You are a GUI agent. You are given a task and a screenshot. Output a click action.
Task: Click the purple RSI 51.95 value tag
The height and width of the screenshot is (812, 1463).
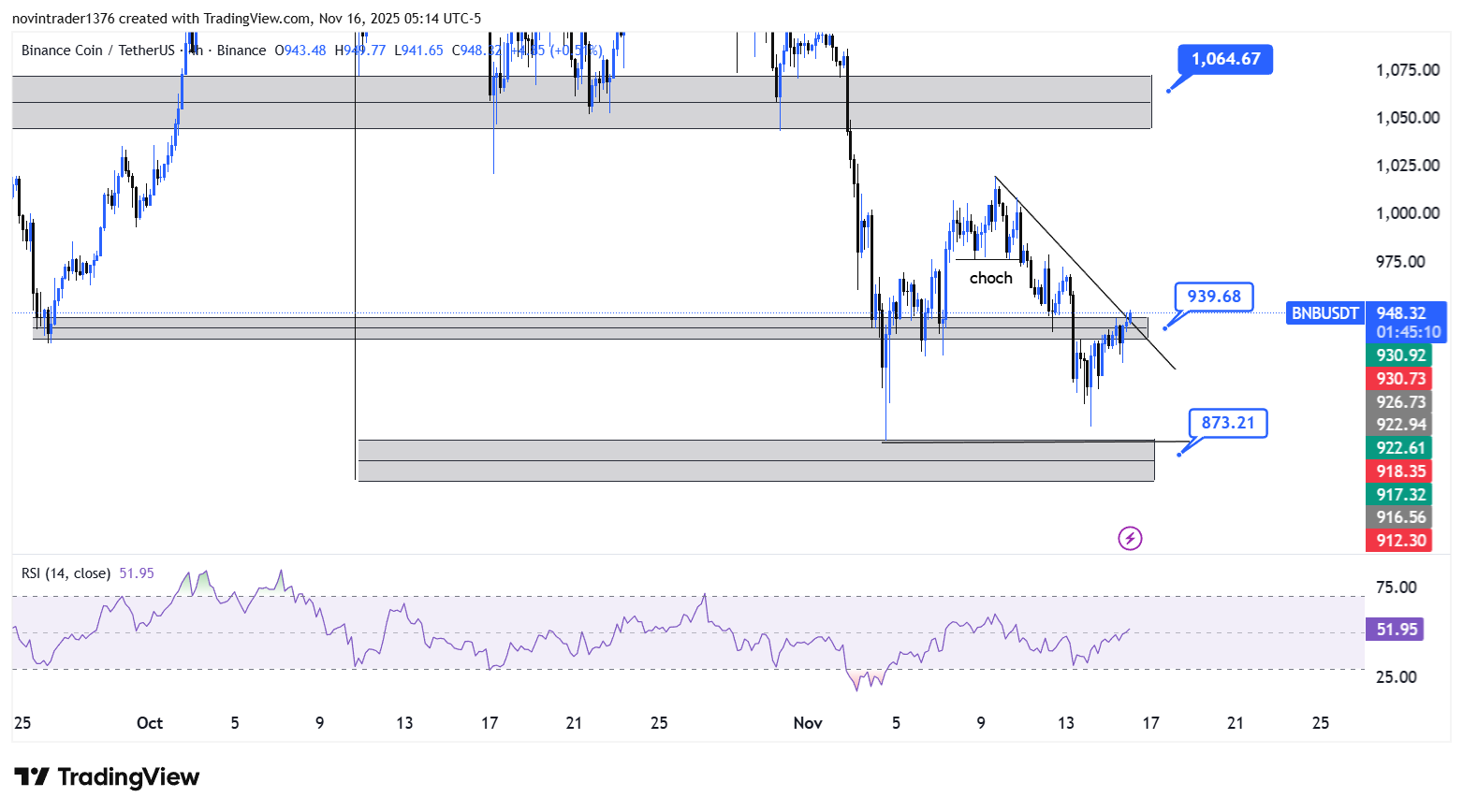[x=1396, y=630]
